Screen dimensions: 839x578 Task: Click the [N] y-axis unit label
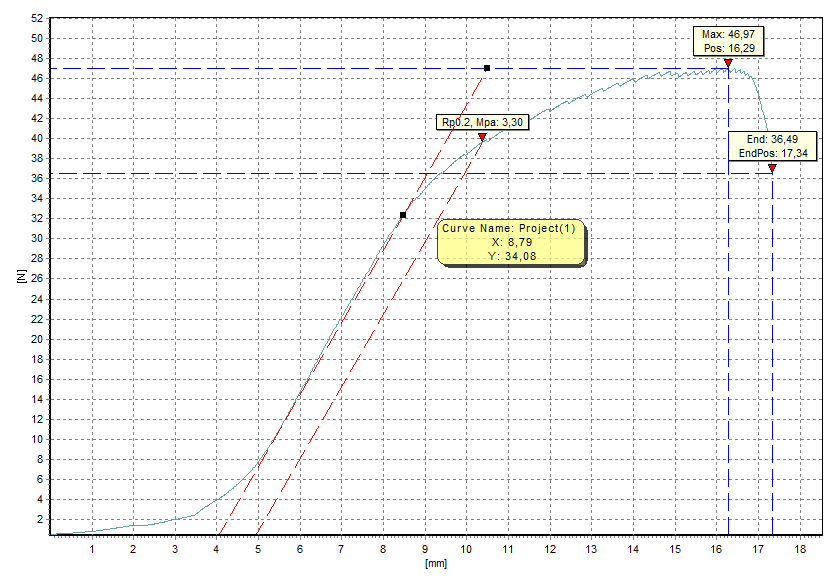21,276
